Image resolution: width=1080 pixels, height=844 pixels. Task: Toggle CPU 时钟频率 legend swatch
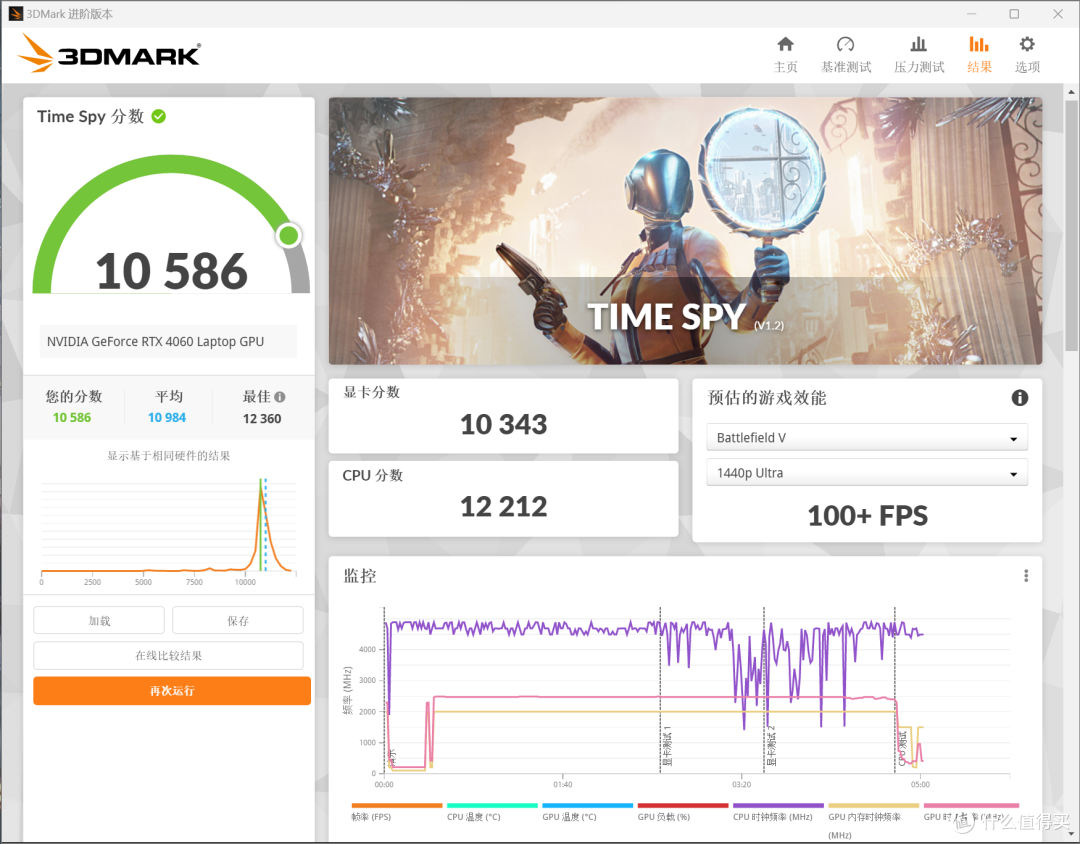(778, 805)
